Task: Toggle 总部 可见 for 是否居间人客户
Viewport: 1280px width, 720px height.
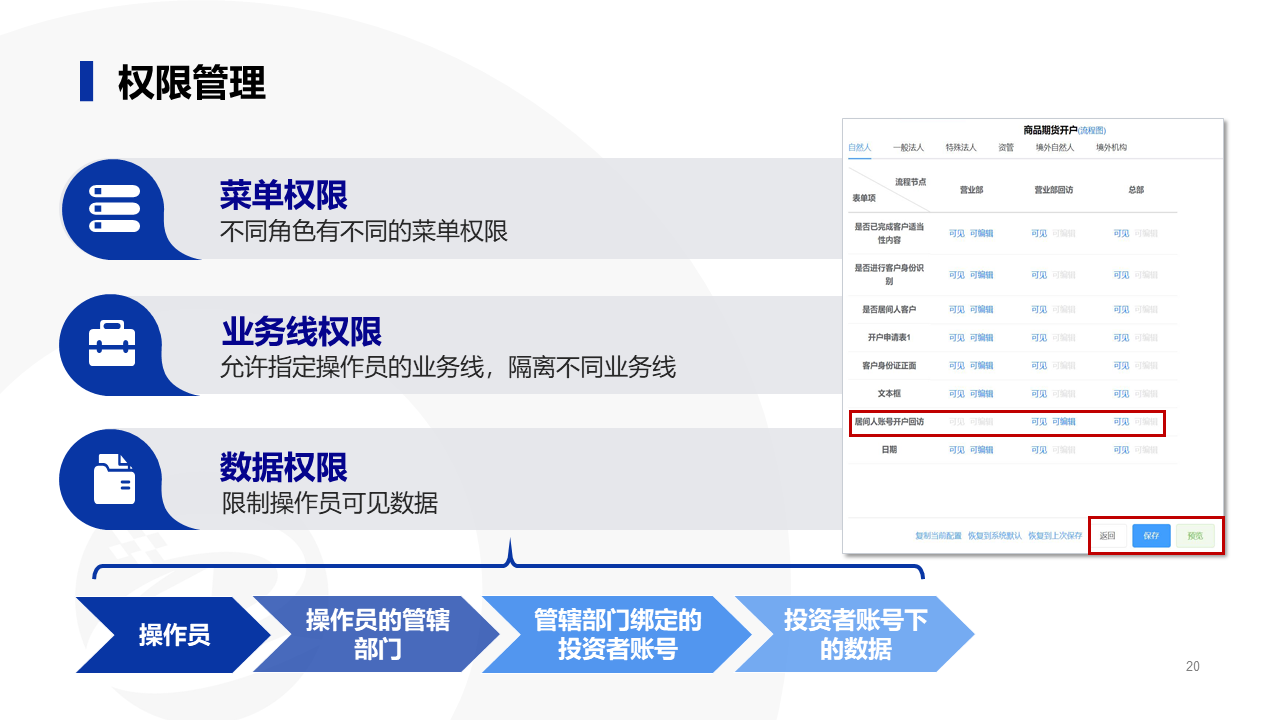Action: [x=1121, y=309]
